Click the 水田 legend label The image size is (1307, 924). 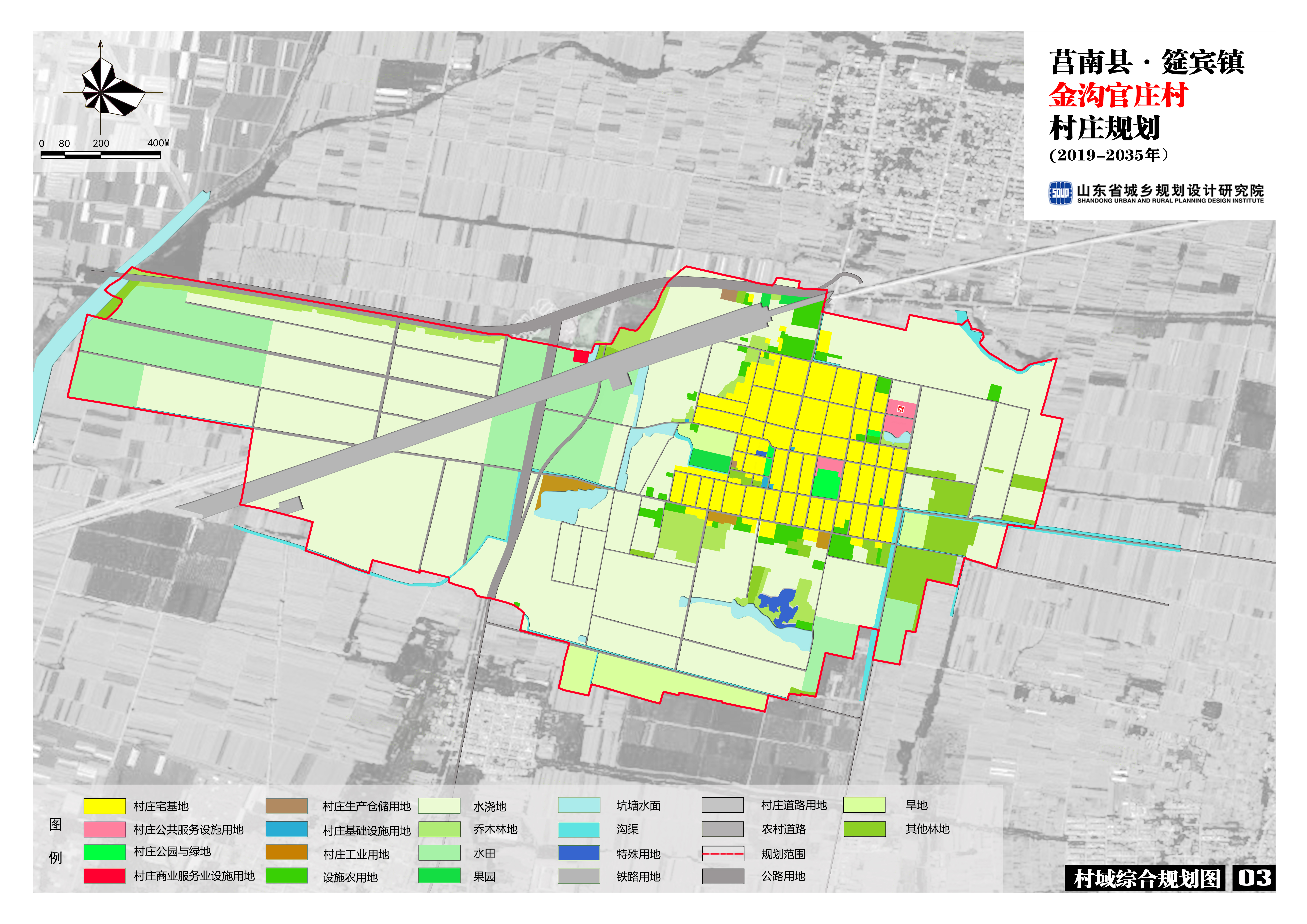click(x=484, y=853)
